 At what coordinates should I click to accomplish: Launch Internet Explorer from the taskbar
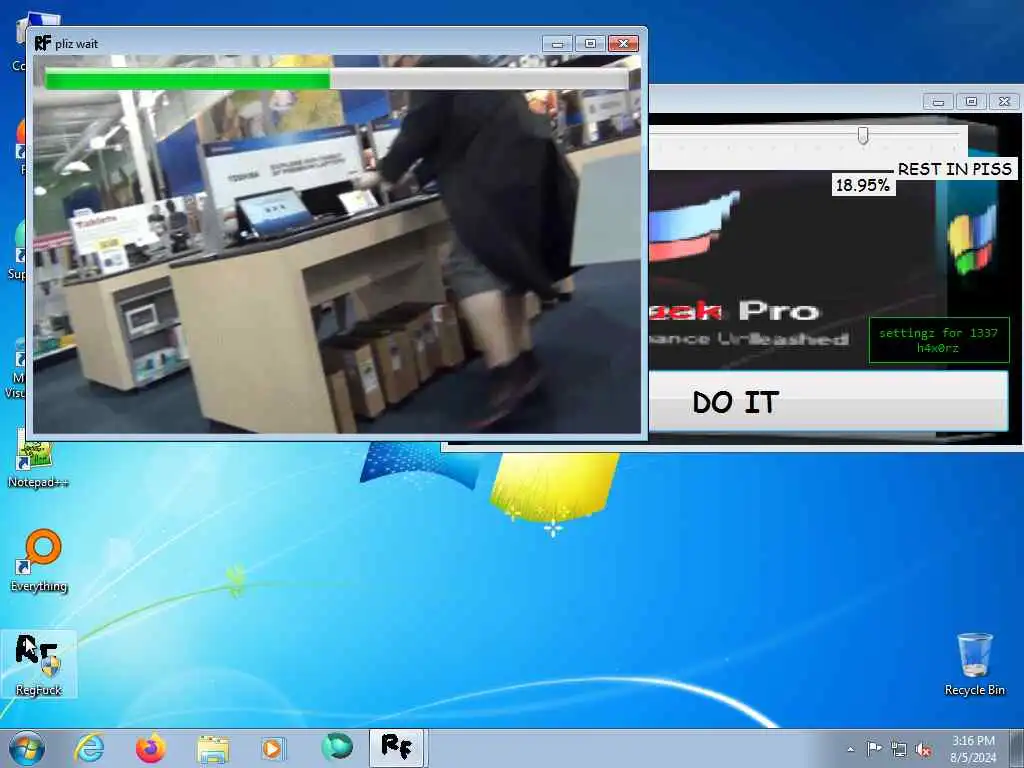click(x=89, y=748)
